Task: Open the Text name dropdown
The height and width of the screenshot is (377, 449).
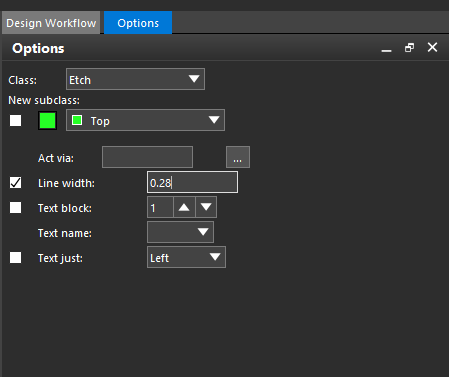Action: 180,232
